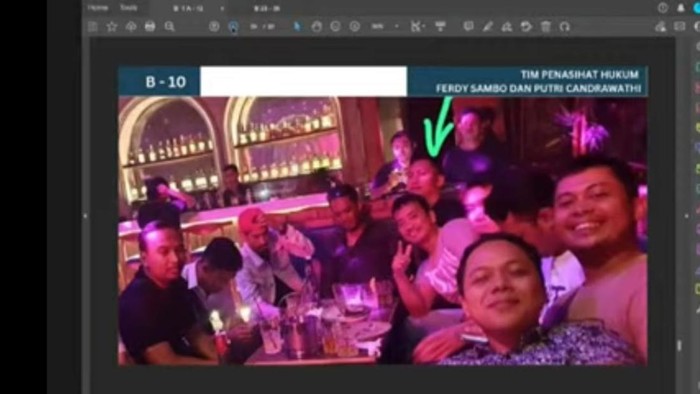Click the share link icon at right

coord(660,27)
